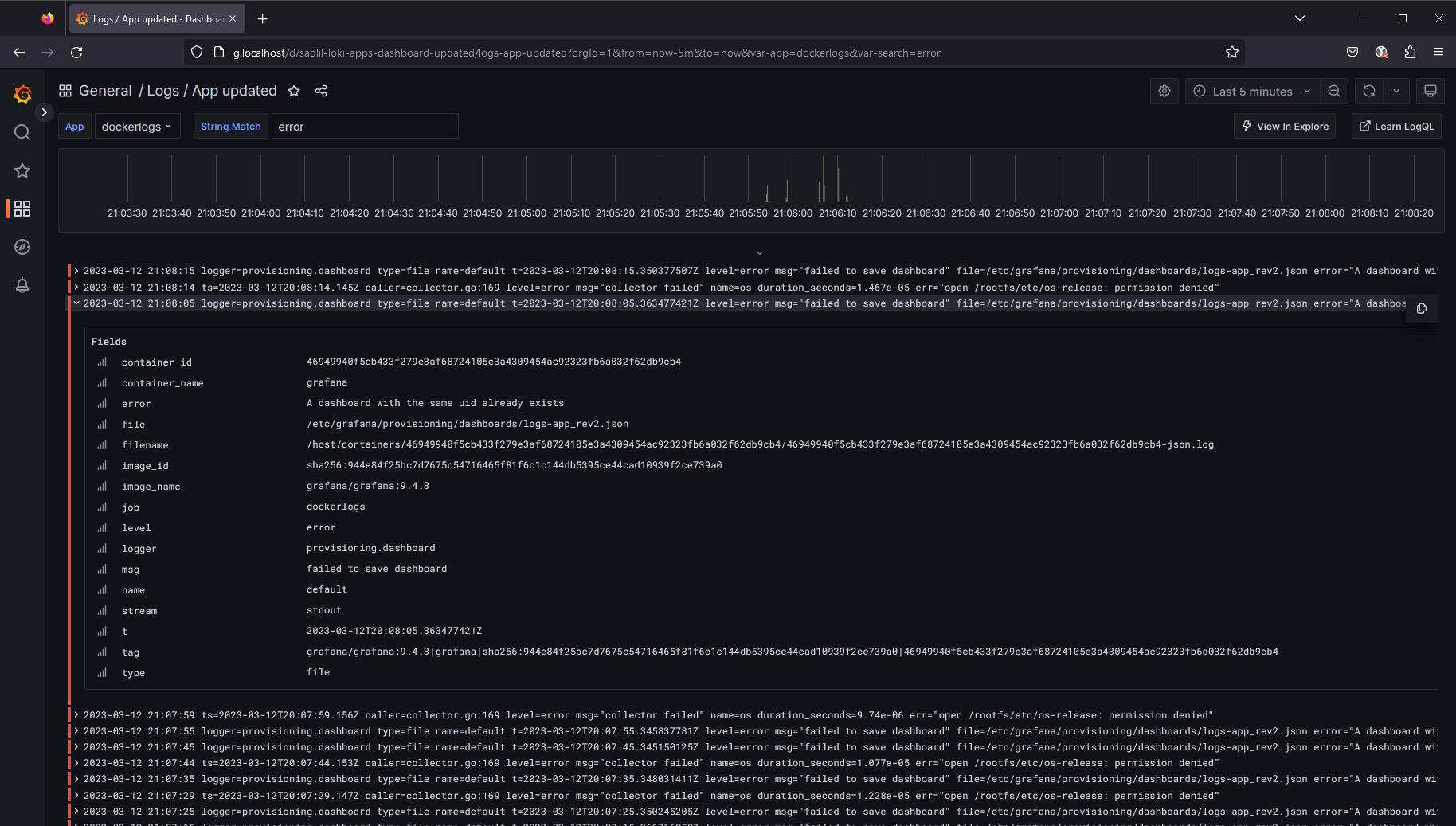This screenshot has height=826, width=1456.
Task: Expand the sidebar navigation chevron
Action: (x=45, y=112)
